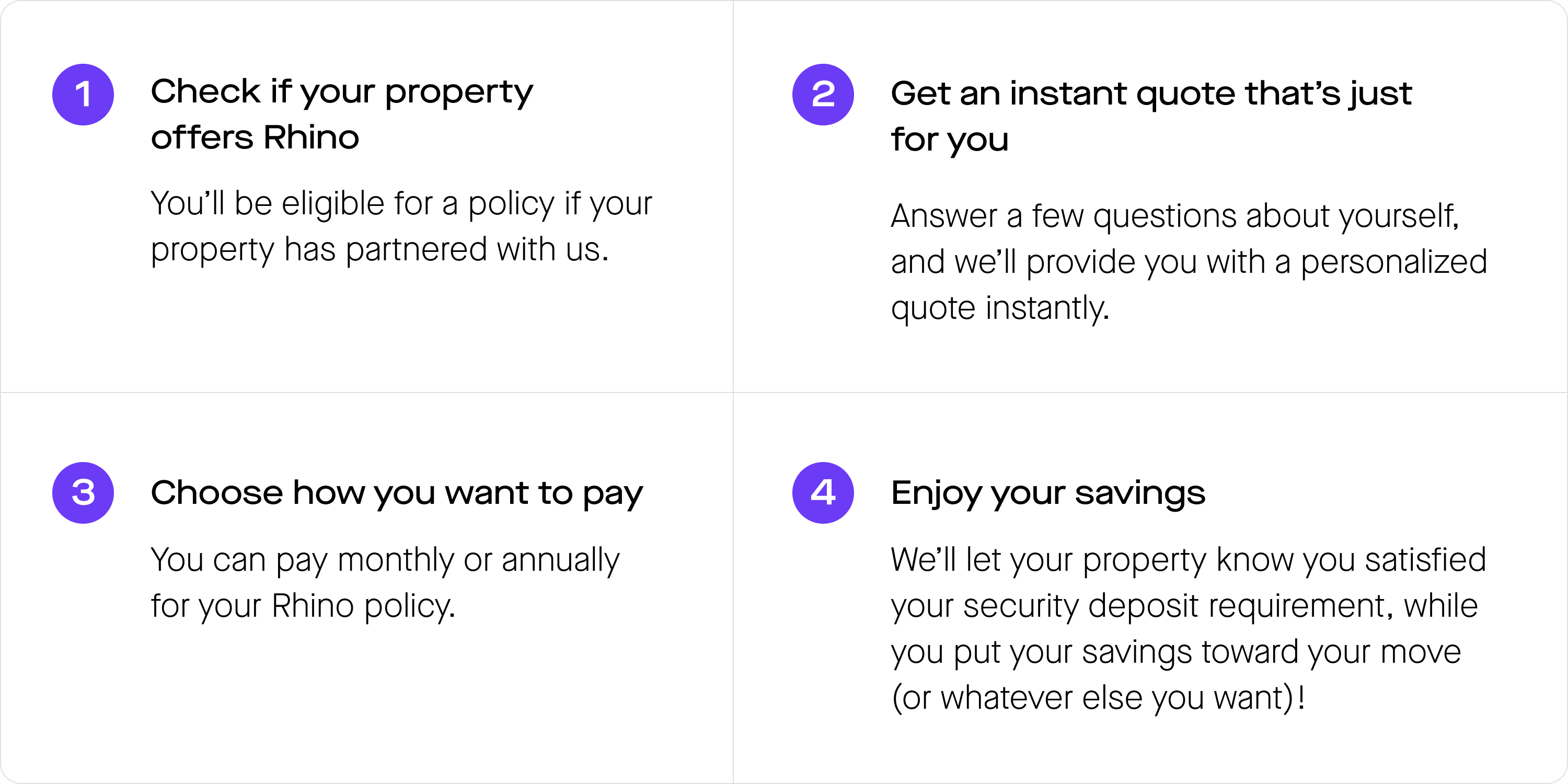Click the purple step 2 circle icon
1568x784 pixels.
pyautogui.click(x=823, y=95)
